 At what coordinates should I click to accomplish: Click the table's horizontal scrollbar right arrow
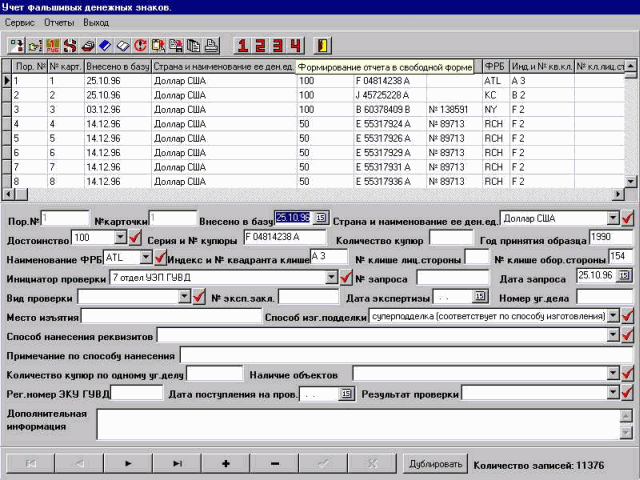(x=618, y=194)
